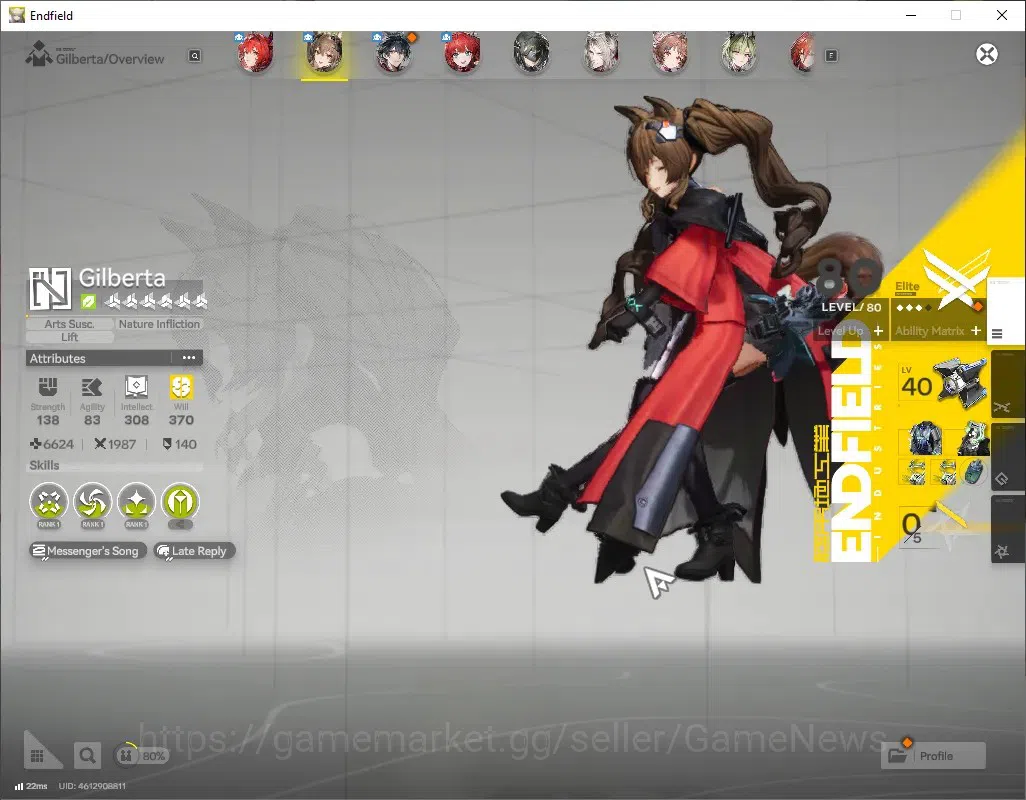This screenshot has width=1026, height=800.
Task: Open the Late Reply talent
Action: tap(194, 551)
